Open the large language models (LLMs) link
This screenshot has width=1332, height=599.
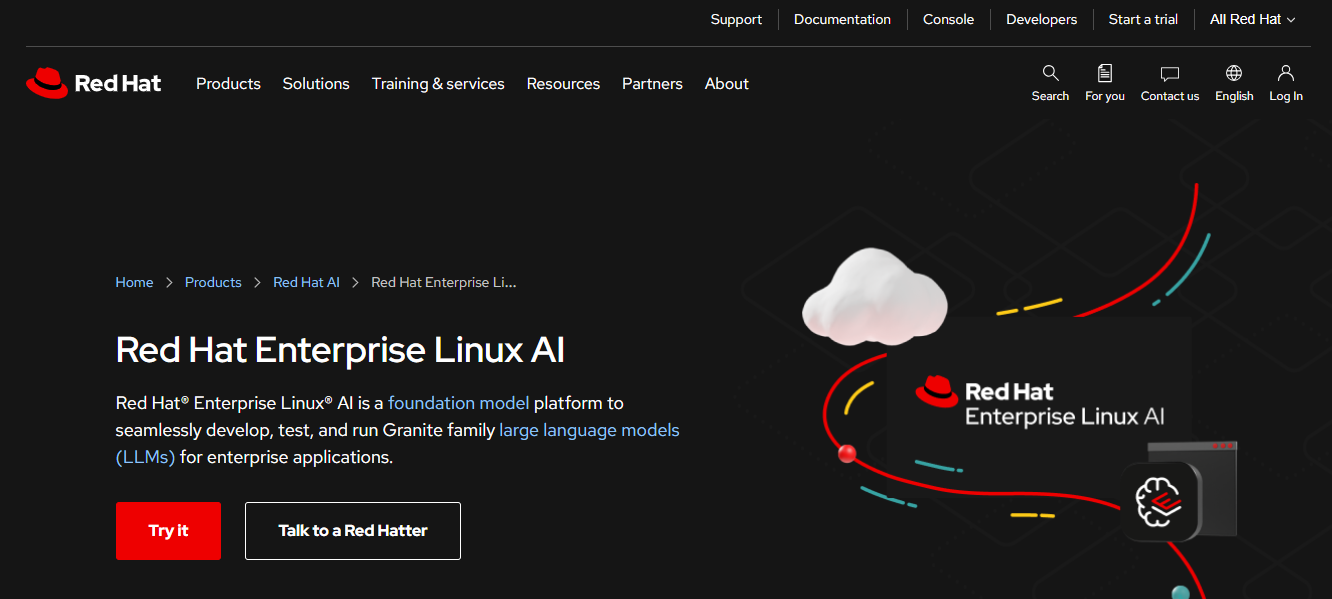click(589, 430)
